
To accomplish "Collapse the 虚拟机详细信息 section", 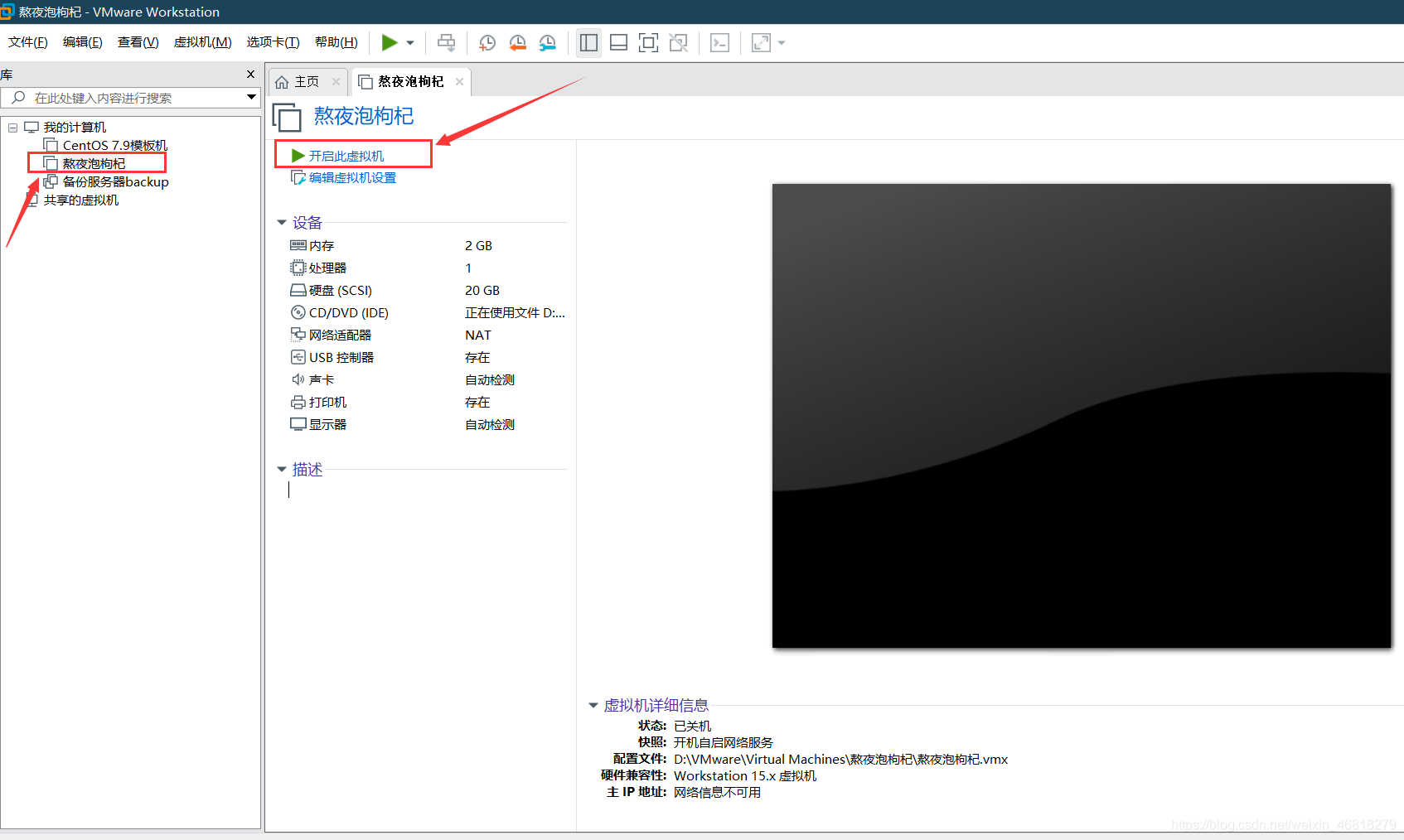I will (x=593, y=706).
